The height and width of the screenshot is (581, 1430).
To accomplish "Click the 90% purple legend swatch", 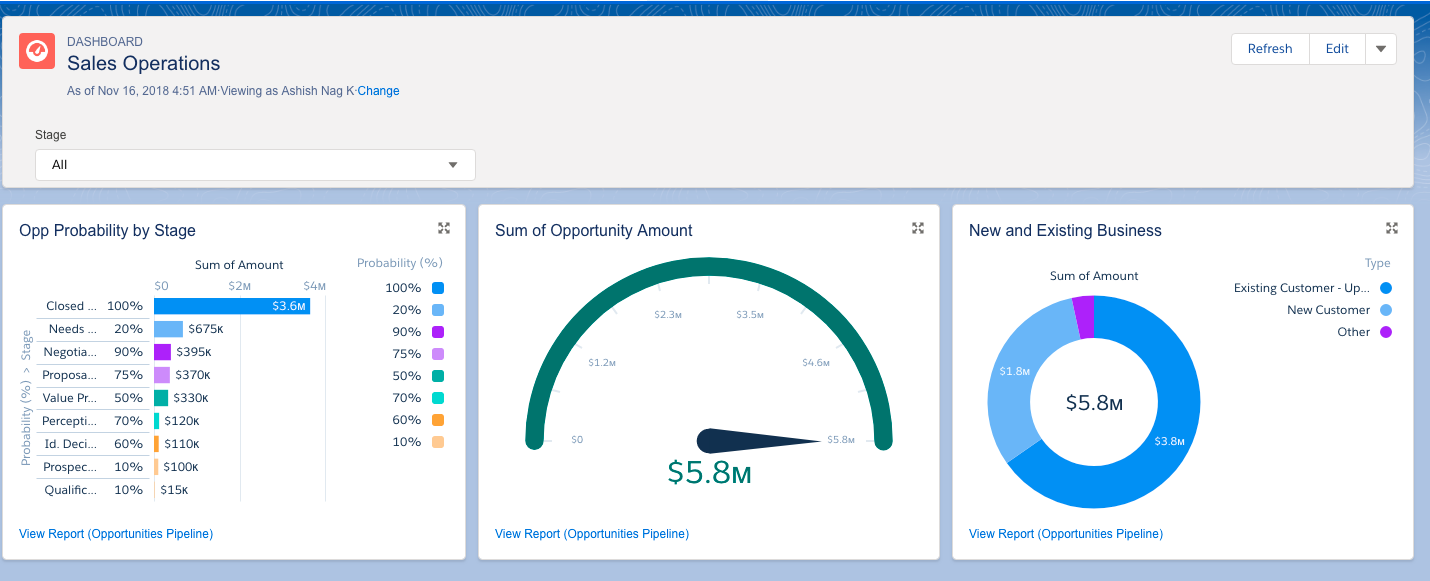I will point(437,332).
